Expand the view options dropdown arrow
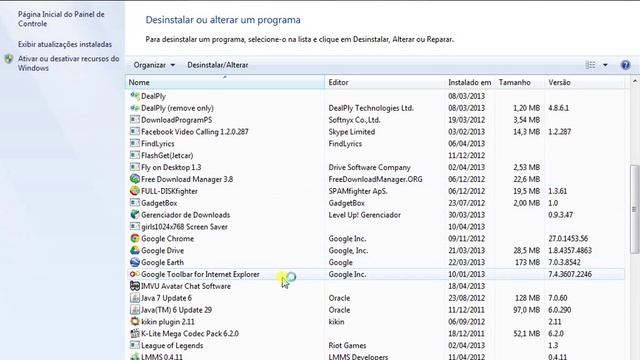The width and height of the screenshot is (640, 360). point(605,65)
